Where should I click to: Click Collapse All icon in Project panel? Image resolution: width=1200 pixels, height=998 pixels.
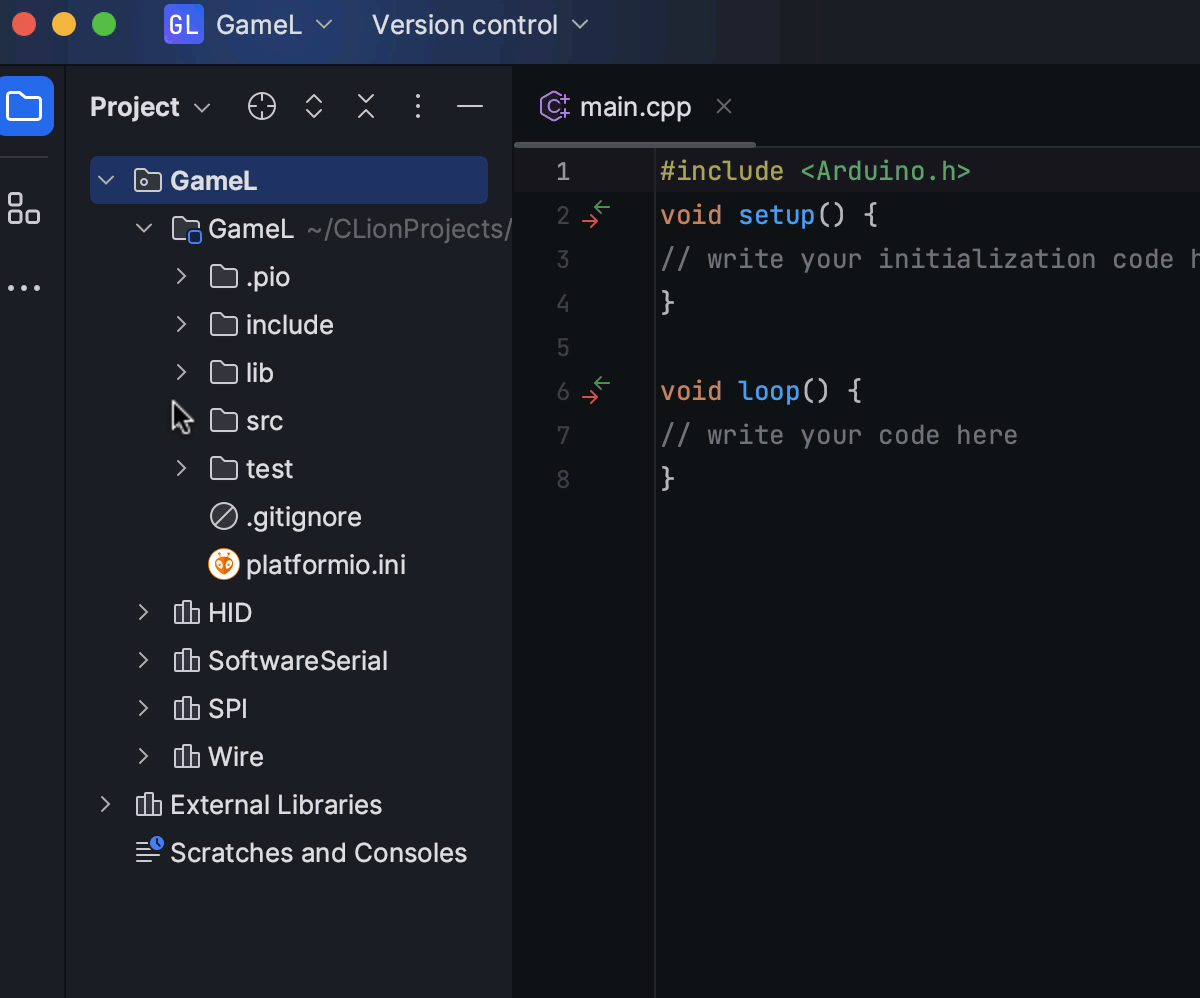click(366, 107)
